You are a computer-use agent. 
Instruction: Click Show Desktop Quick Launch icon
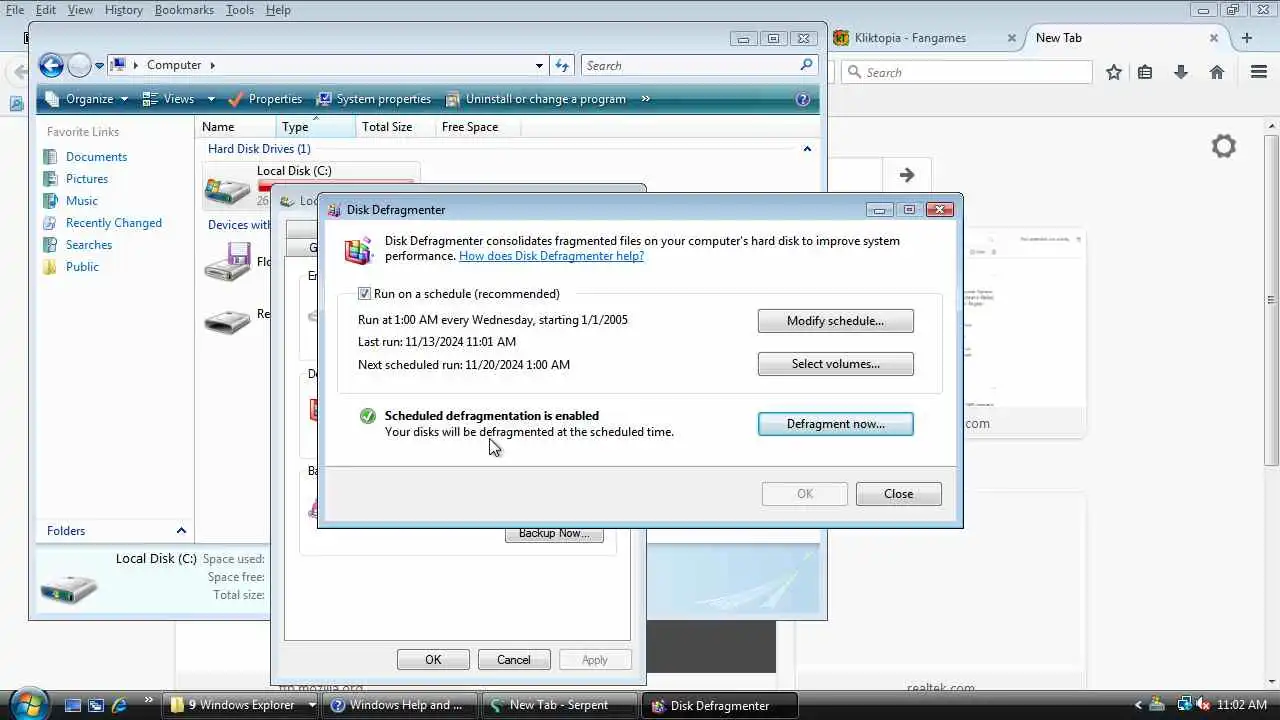[x=73, y=705]
